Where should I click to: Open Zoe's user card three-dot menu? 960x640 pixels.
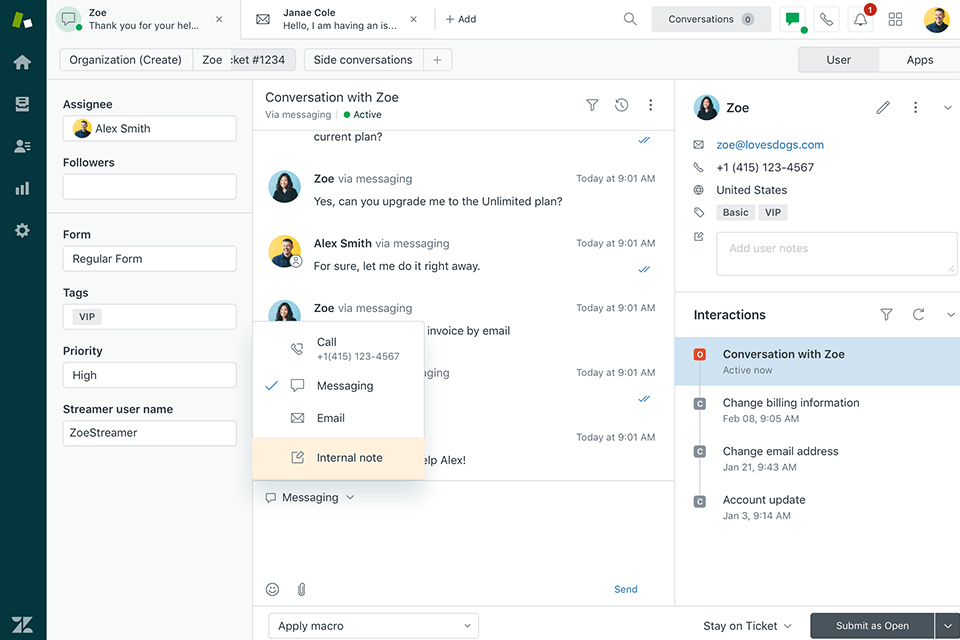tap(915, 108)
